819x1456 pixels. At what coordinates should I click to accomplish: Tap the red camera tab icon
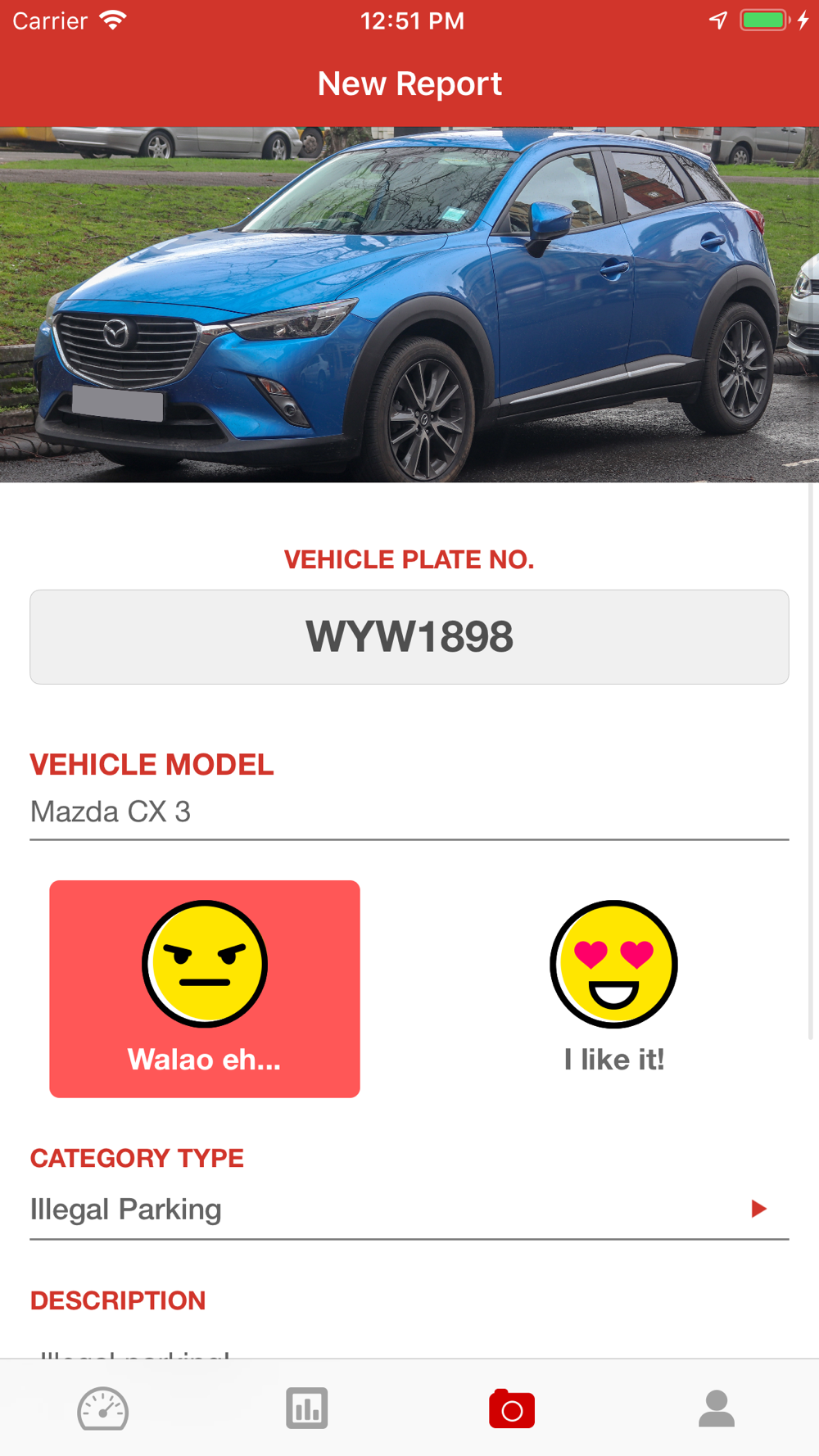tap(512, 1409)
